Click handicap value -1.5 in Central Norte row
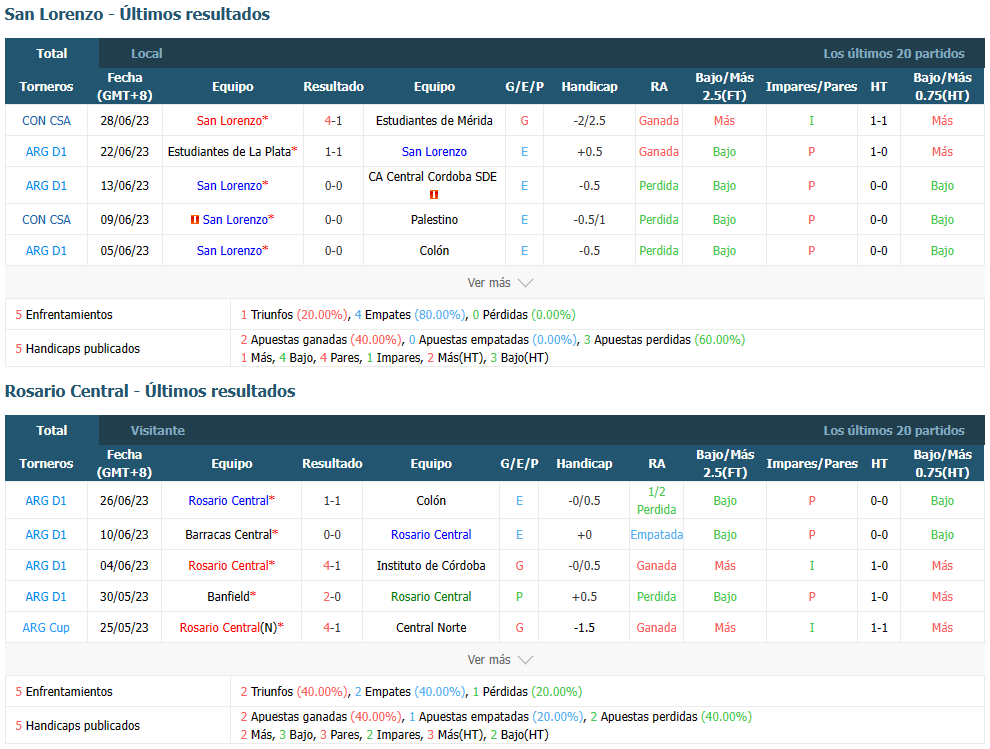Viewport: 990px width, 749px height. pos(585,628)
